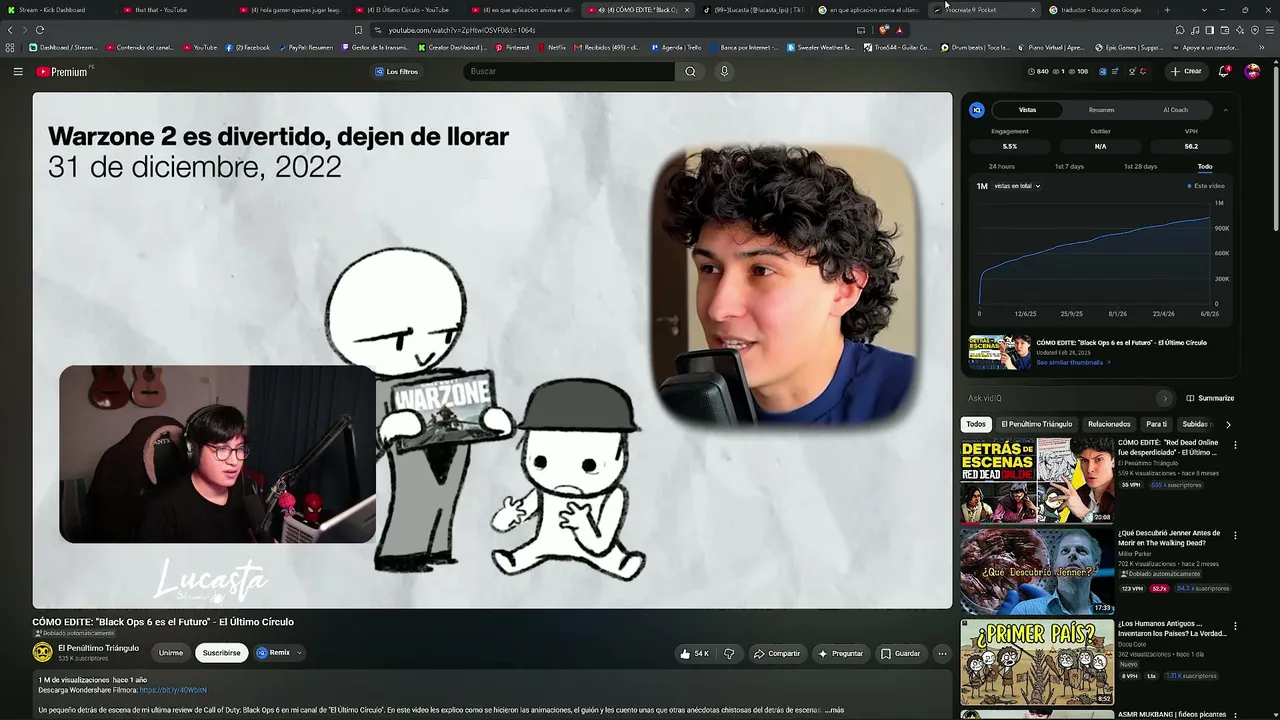The image size is (1280, 720).
Task: Click Summarize in vidIQ panel
Action: point(1210,398)
